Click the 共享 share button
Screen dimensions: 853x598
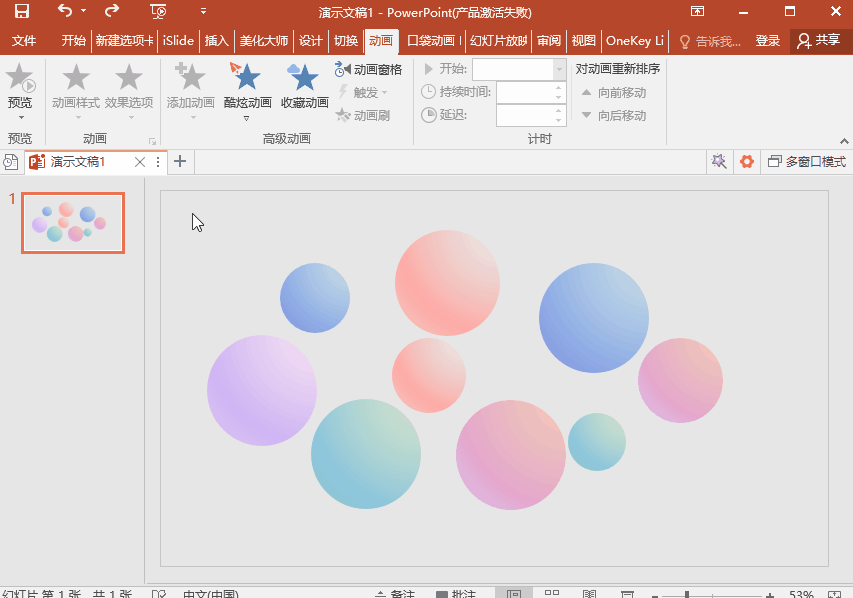pos(818,41)
